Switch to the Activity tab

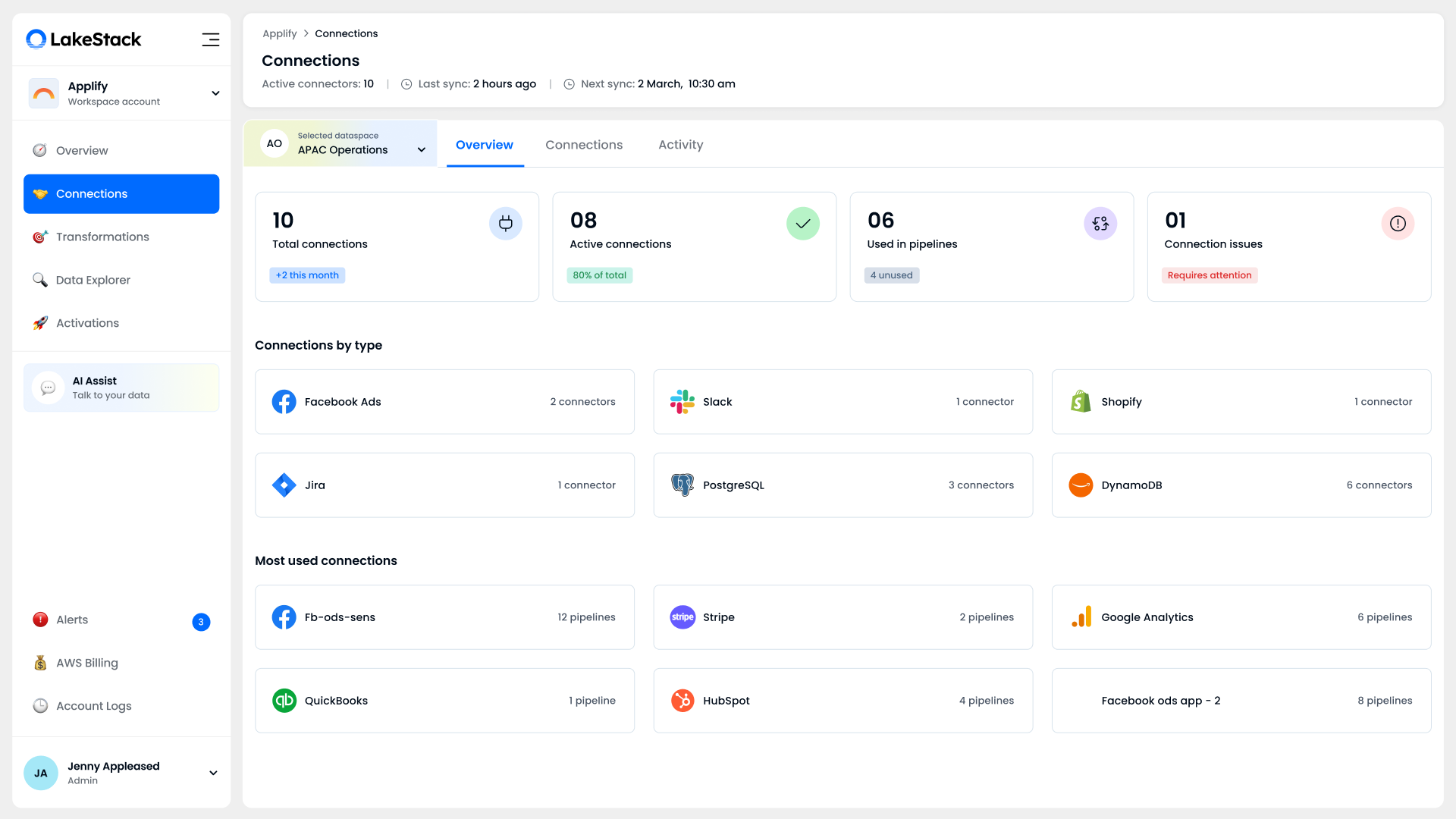(x=680, y=145)
